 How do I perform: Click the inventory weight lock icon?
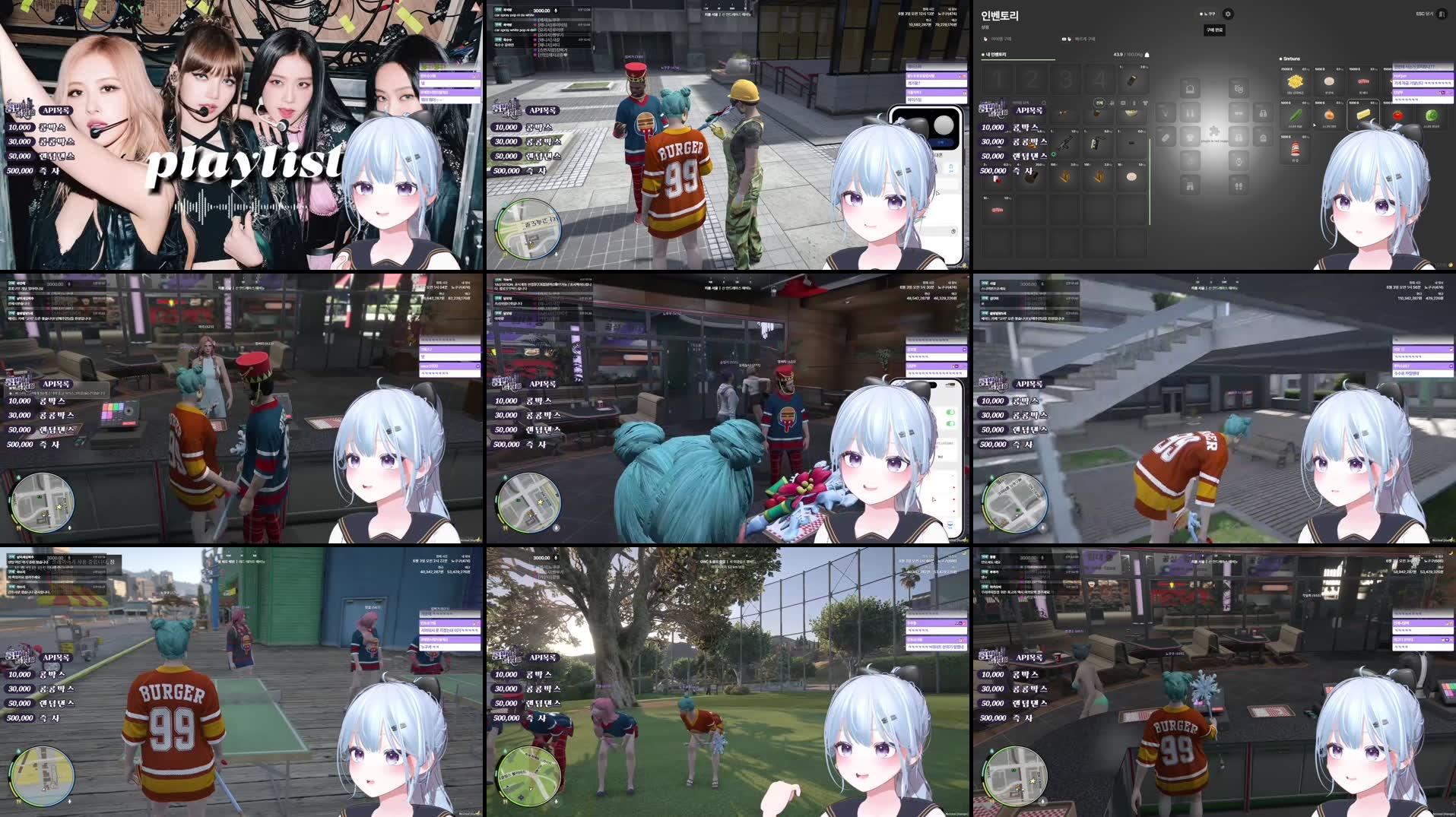click(x=1147, y=55)
